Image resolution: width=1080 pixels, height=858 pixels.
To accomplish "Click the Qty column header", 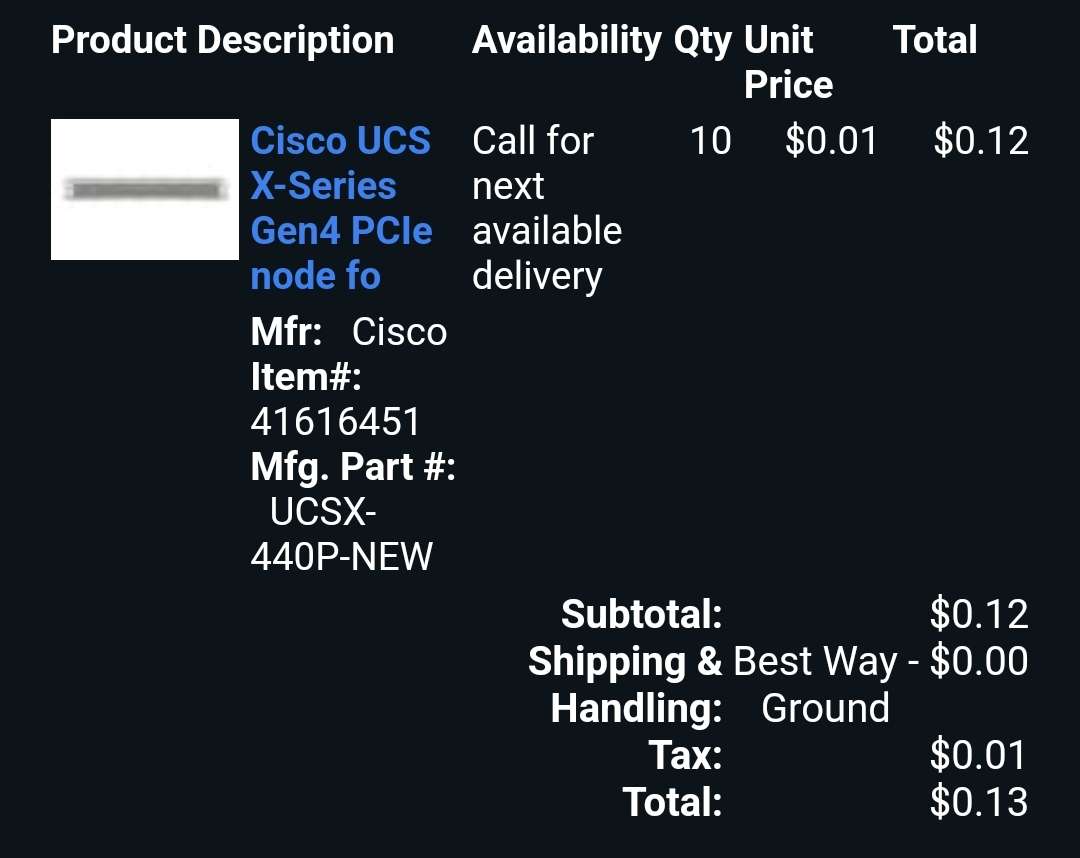I will [x=703, y=41].
